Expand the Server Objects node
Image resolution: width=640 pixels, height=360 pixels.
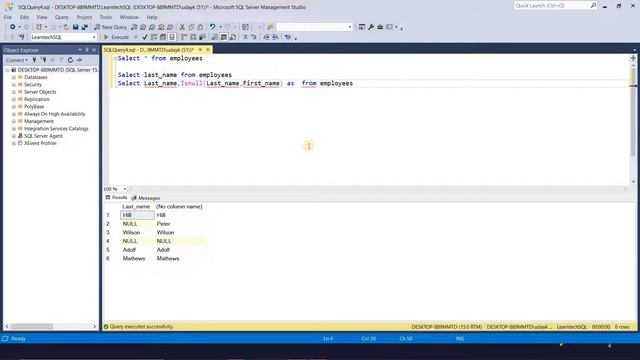click(x=13, y=92)
